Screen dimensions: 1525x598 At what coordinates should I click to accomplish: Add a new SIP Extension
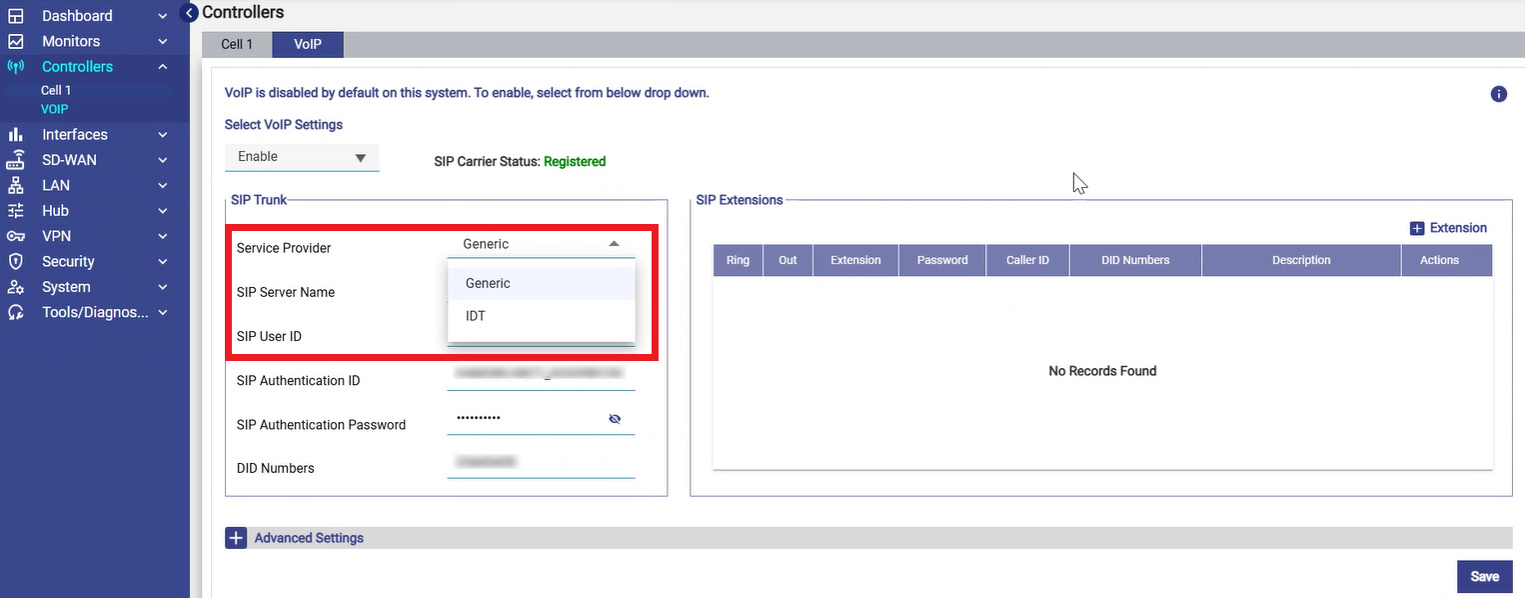1448,228
